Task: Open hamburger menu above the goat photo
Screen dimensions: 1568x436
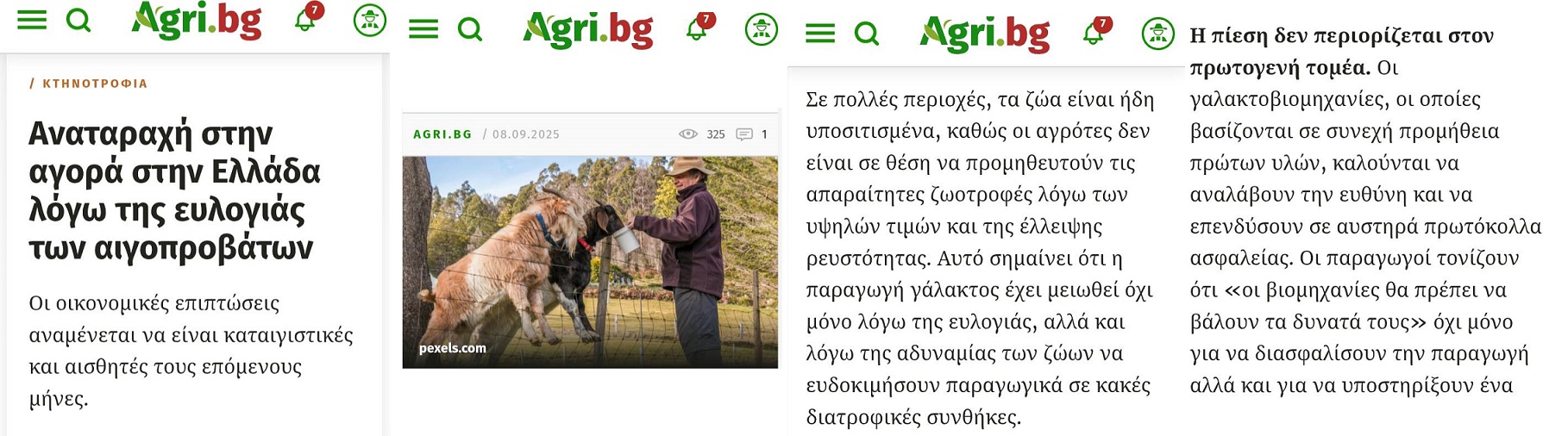Action: coord(423,30)
